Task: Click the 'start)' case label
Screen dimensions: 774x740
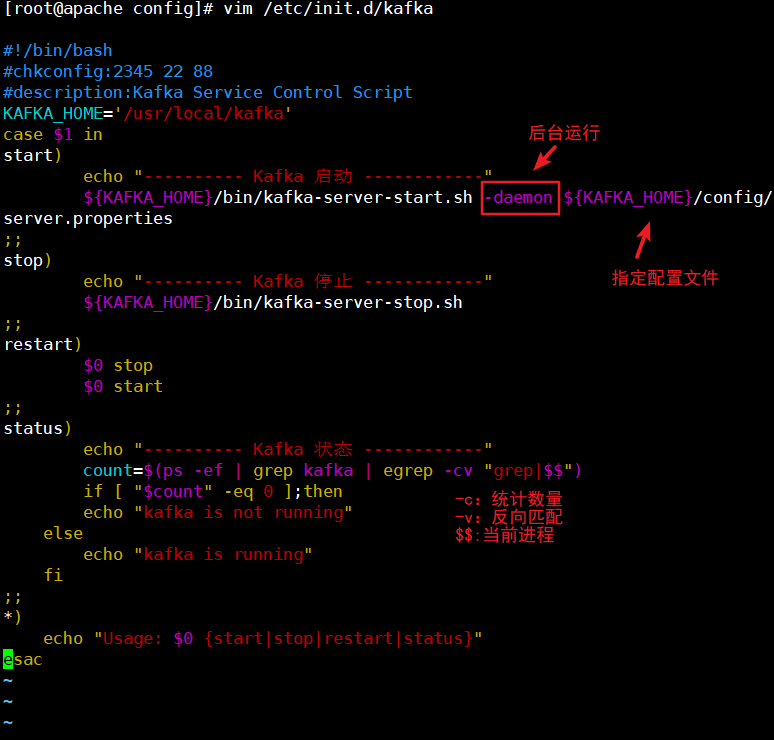Action: coord(33,156)
